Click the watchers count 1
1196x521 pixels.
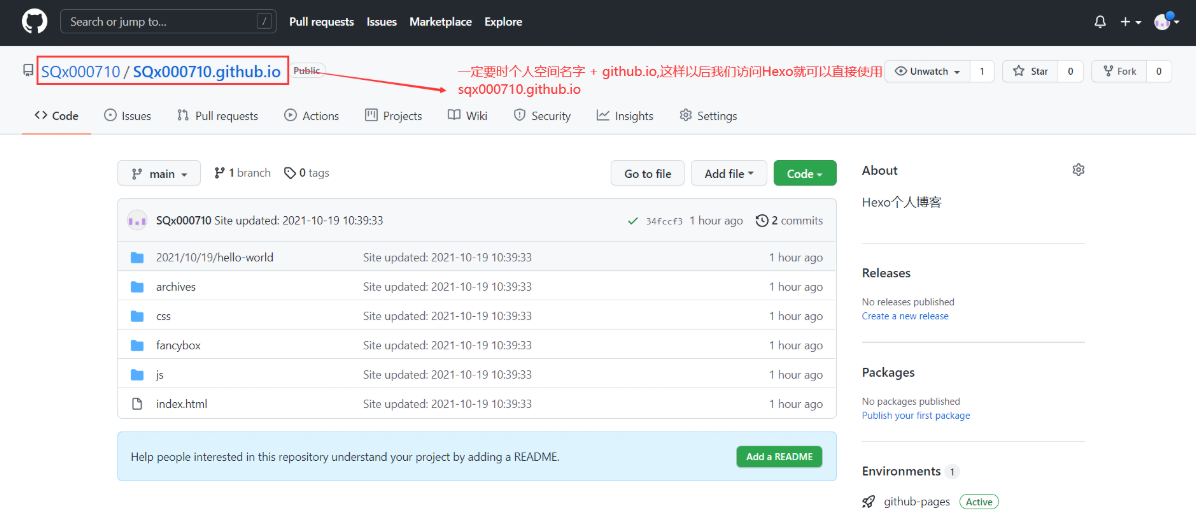pos(982,72)
